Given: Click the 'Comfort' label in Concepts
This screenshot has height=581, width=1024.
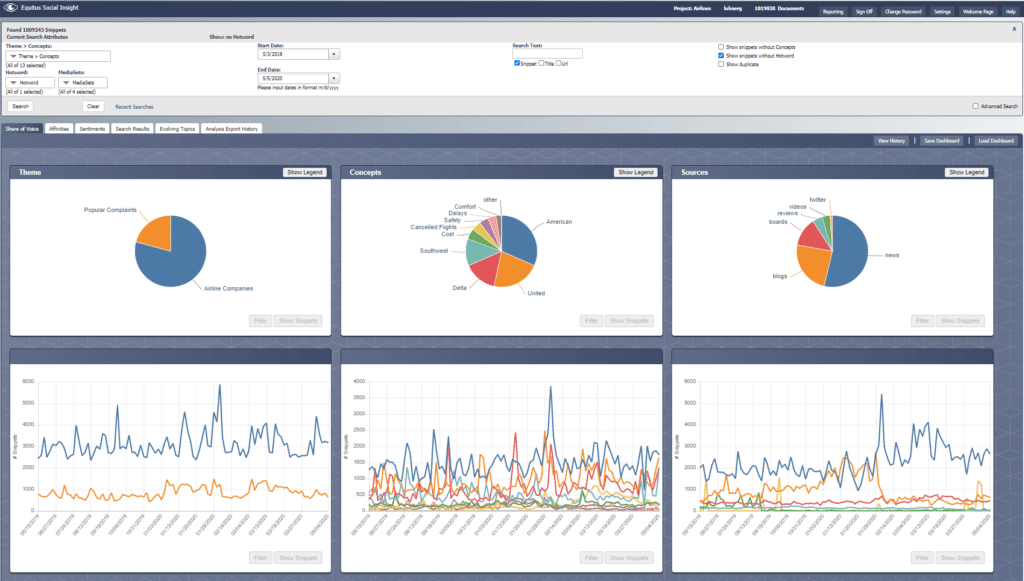Looking at the screenshot, I should (465, 207).
